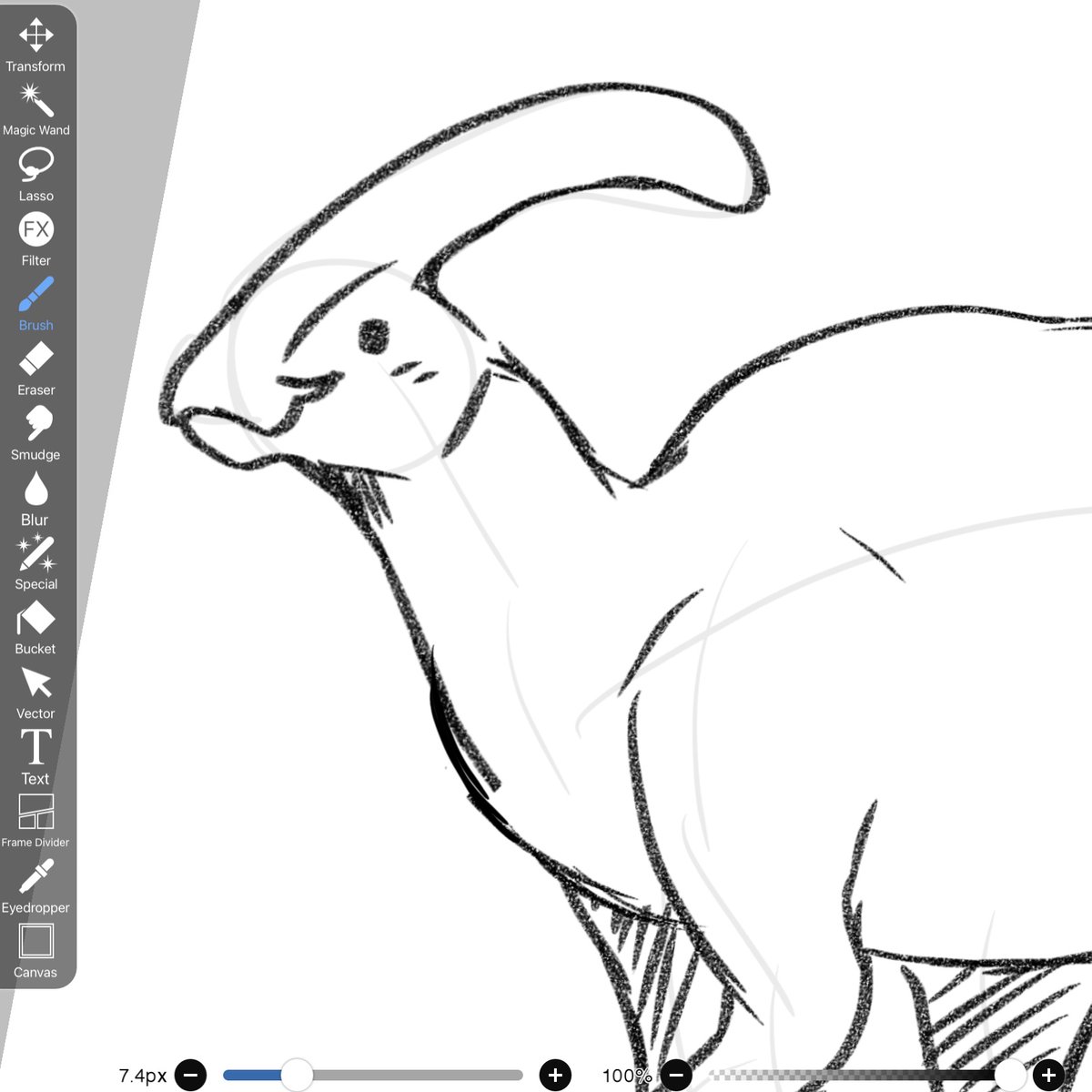Choose the Bucket fill tool
This screenshot has width=1092, height=1092.
tap(35, 627)
